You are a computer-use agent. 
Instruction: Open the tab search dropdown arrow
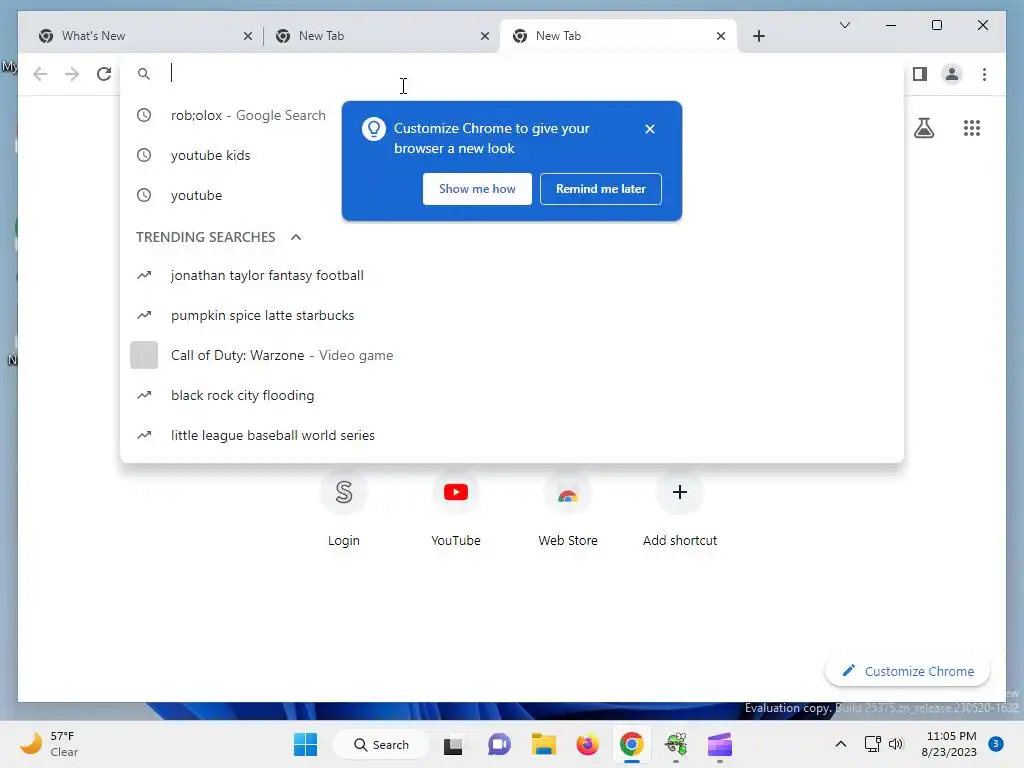pyautogui.click(x=844, y=25)
